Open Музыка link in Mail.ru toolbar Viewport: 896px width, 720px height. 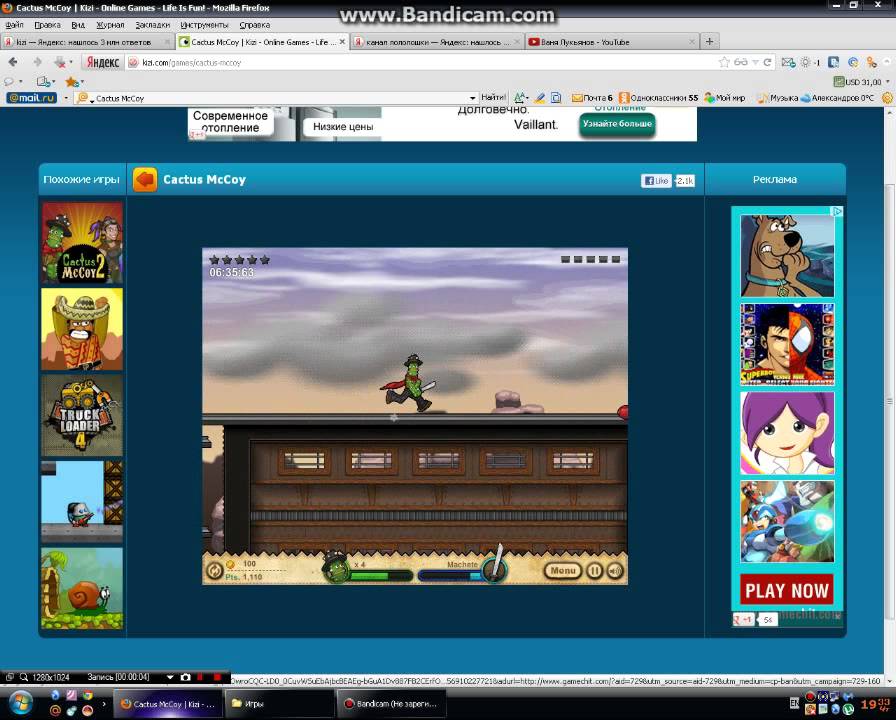click(x=778, y=98)
